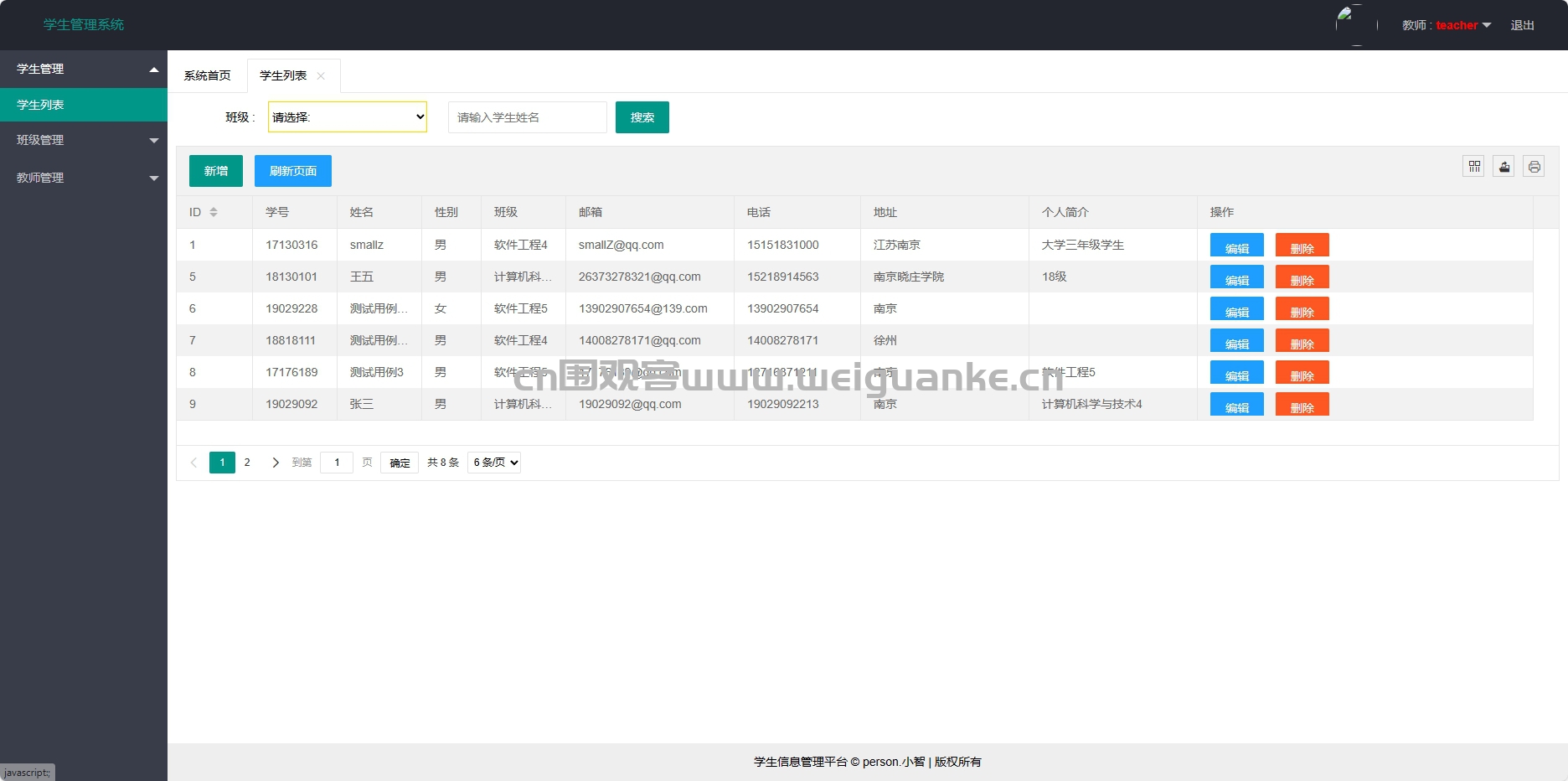Click 退出 to log out
Viewport: 1568px width, 781px height.
1523,25
